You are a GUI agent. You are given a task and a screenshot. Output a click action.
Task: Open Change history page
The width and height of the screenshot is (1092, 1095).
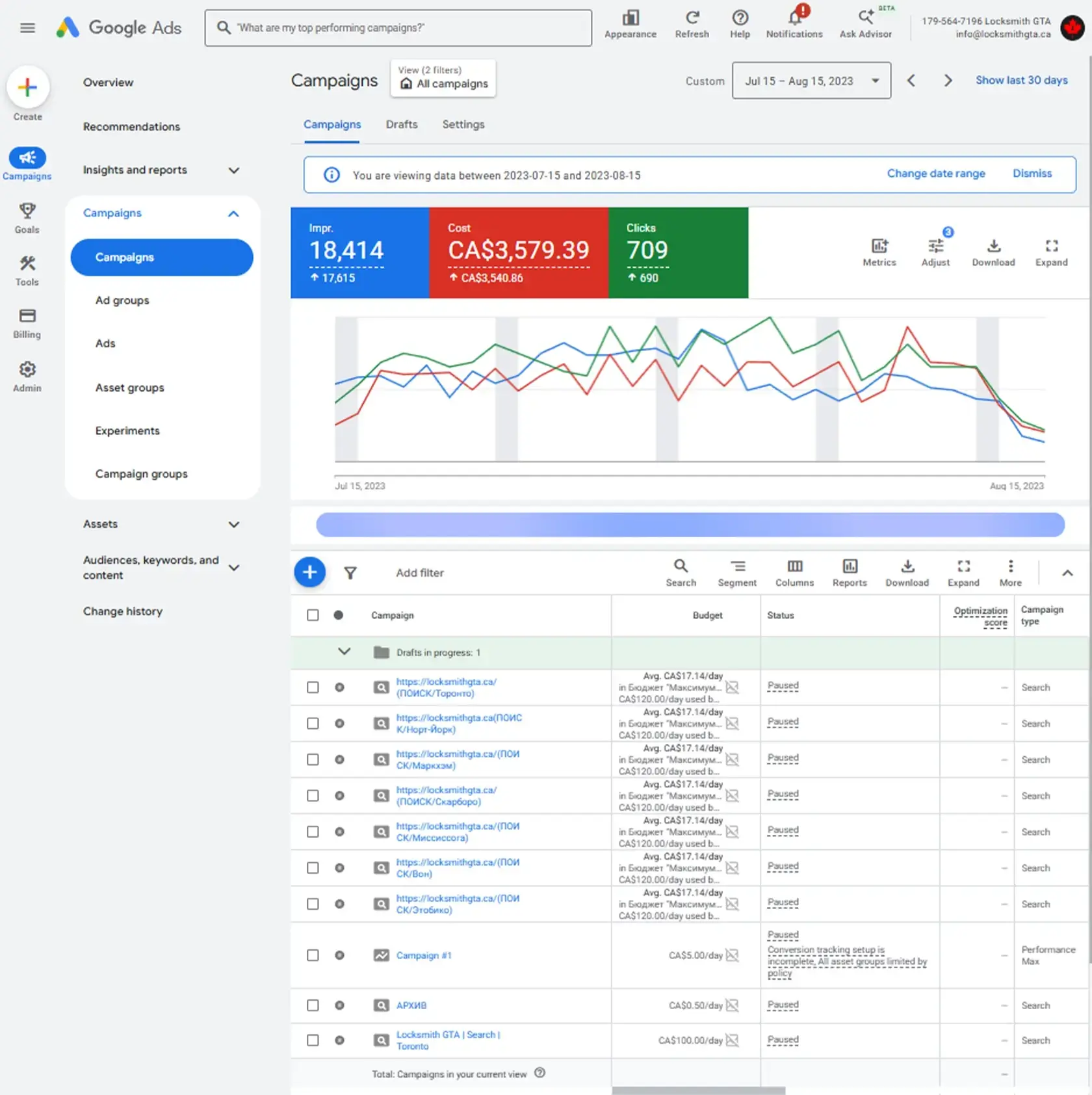coord(123,611)
